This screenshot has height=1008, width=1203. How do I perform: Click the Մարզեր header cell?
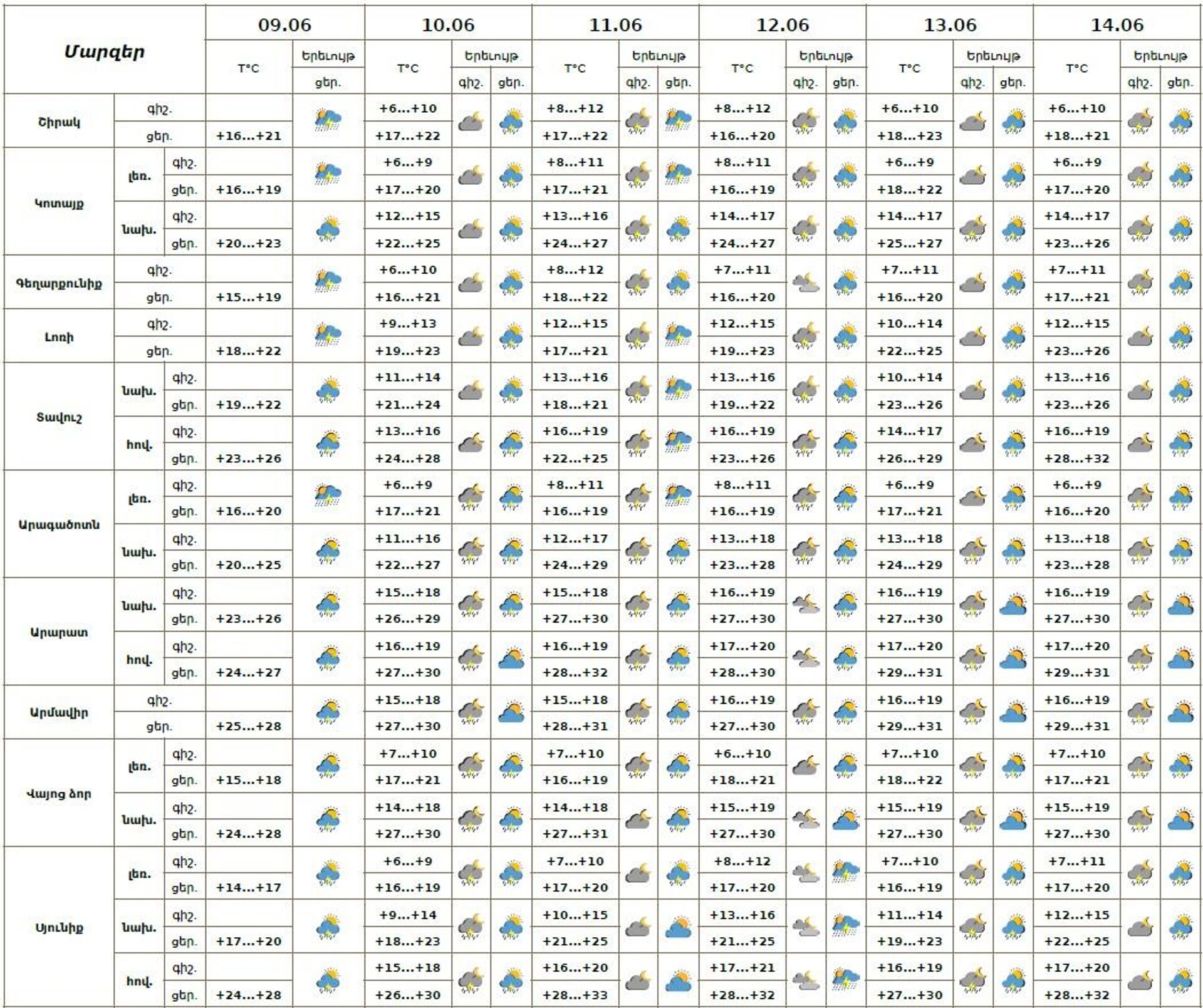[104, 51]
